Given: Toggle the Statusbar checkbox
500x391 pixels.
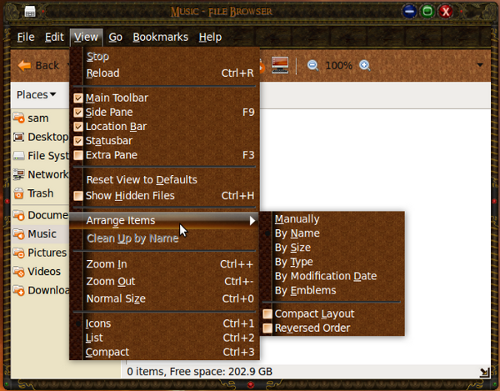Looking at the screenshot, I should tap(78, 141).
